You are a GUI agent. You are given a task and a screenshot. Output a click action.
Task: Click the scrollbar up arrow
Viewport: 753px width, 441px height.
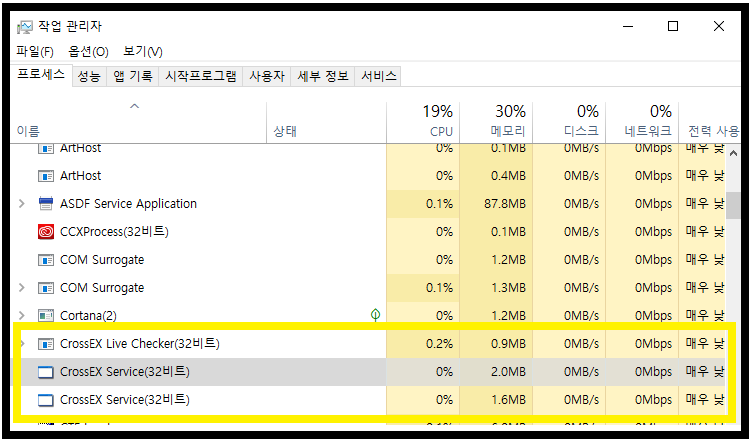point(733,154)
